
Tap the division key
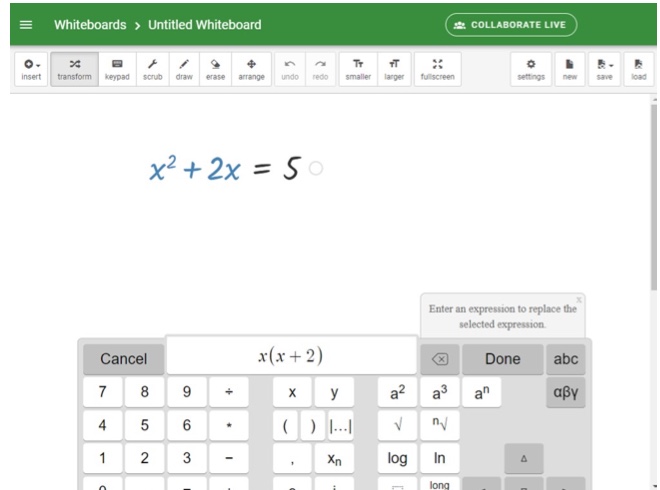point(229,392)
